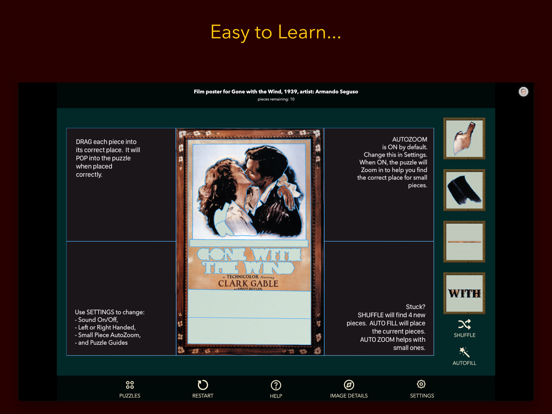
Task: Shuffle the puzzle pieces tray
Action: coord(464,328)
